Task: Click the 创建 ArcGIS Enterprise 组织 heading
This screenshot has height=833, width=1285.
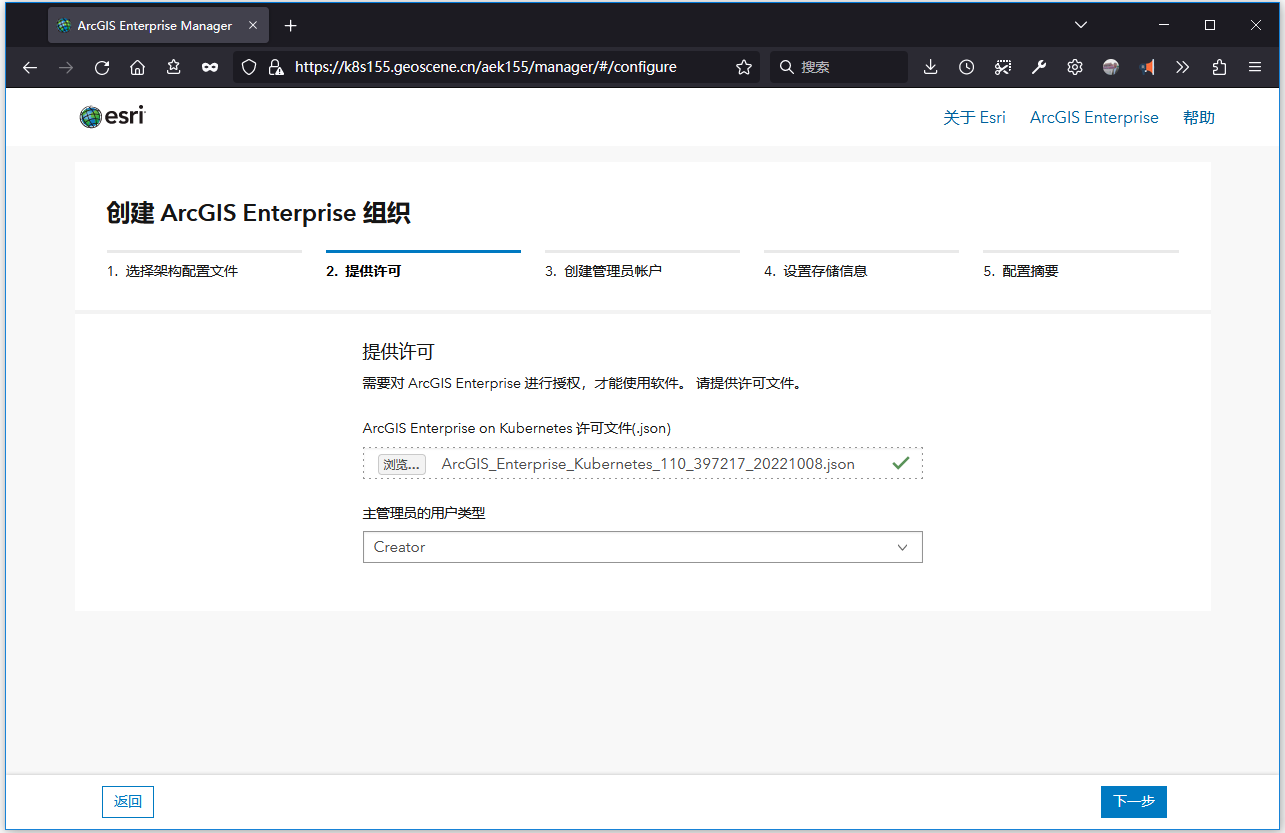Action: pos(258,213)
